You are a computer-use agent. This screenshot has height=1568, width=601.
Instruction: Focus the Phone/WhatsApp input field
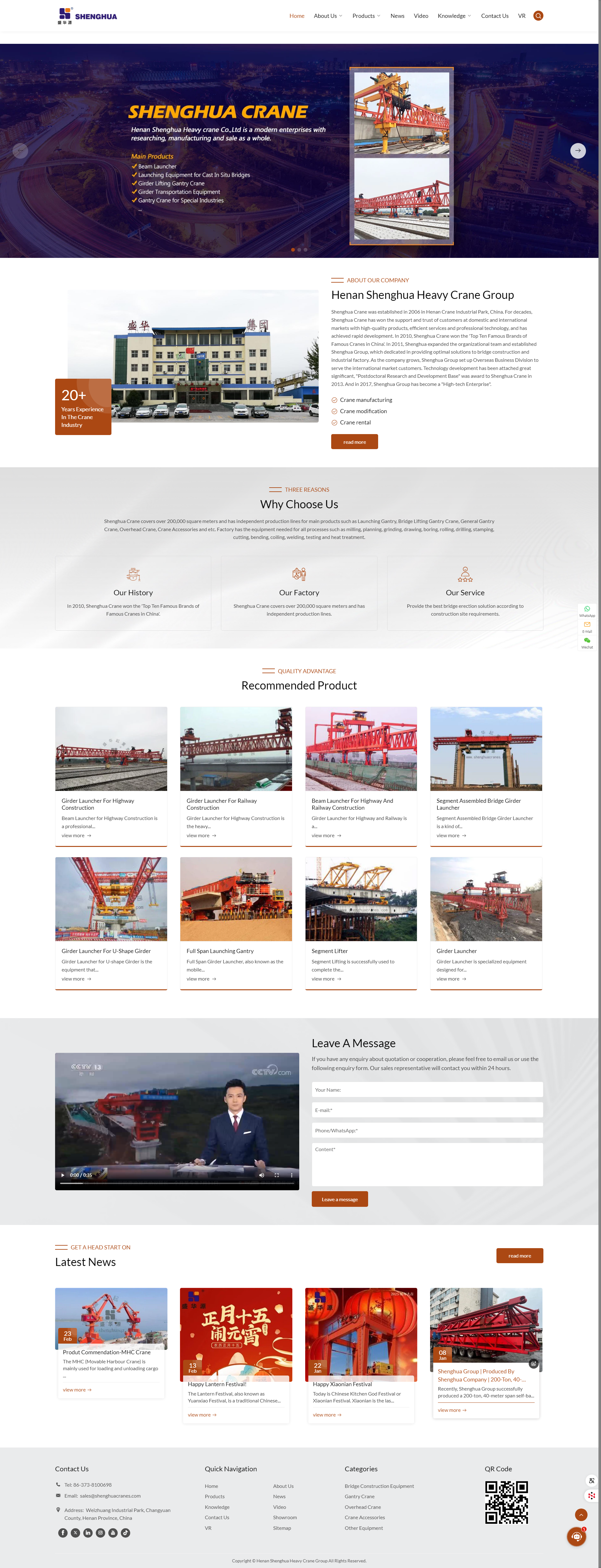[x=427, y=1130]
